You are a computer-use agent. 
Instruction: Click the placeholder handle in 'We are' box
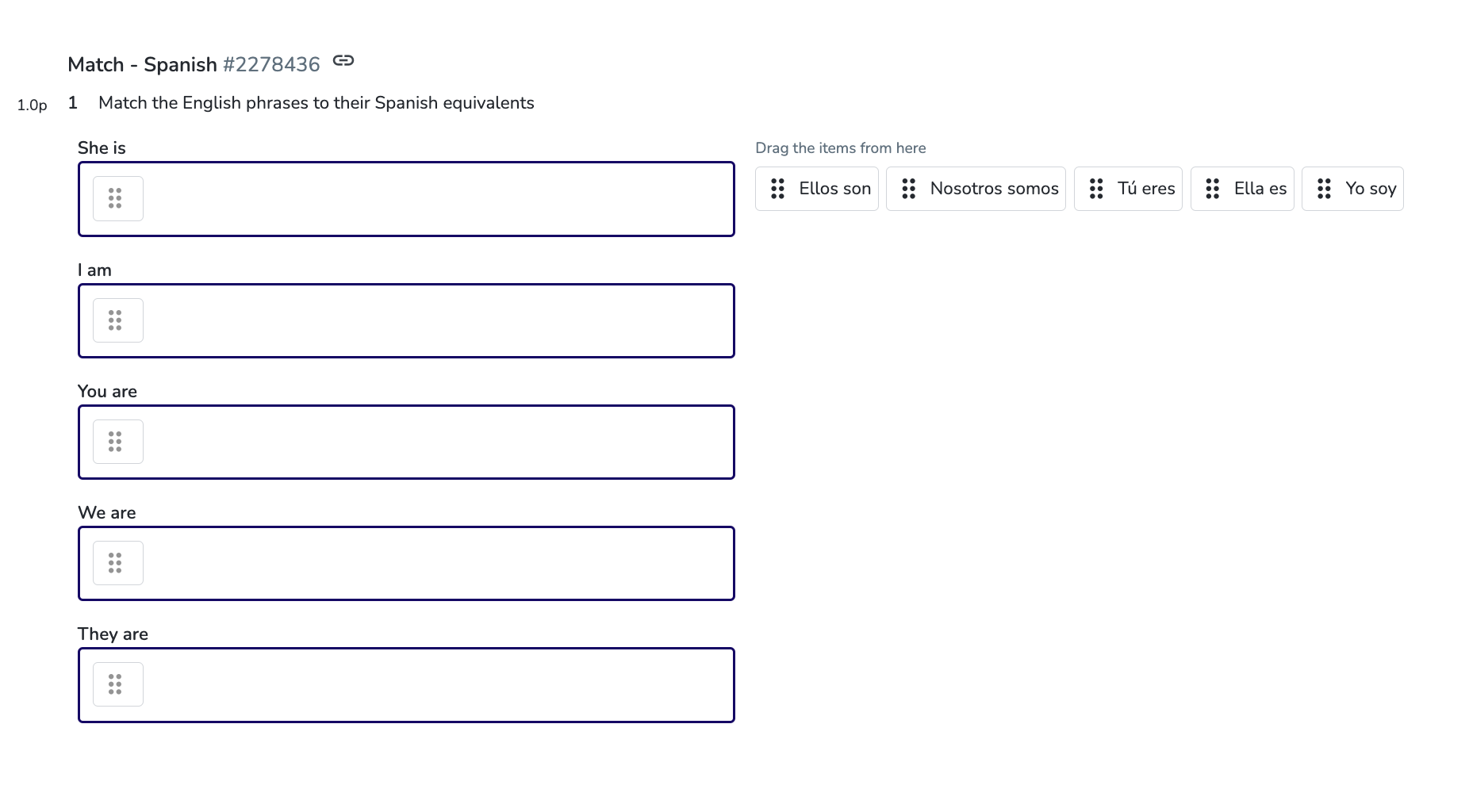pyautogui.click(x=118, y=563)
